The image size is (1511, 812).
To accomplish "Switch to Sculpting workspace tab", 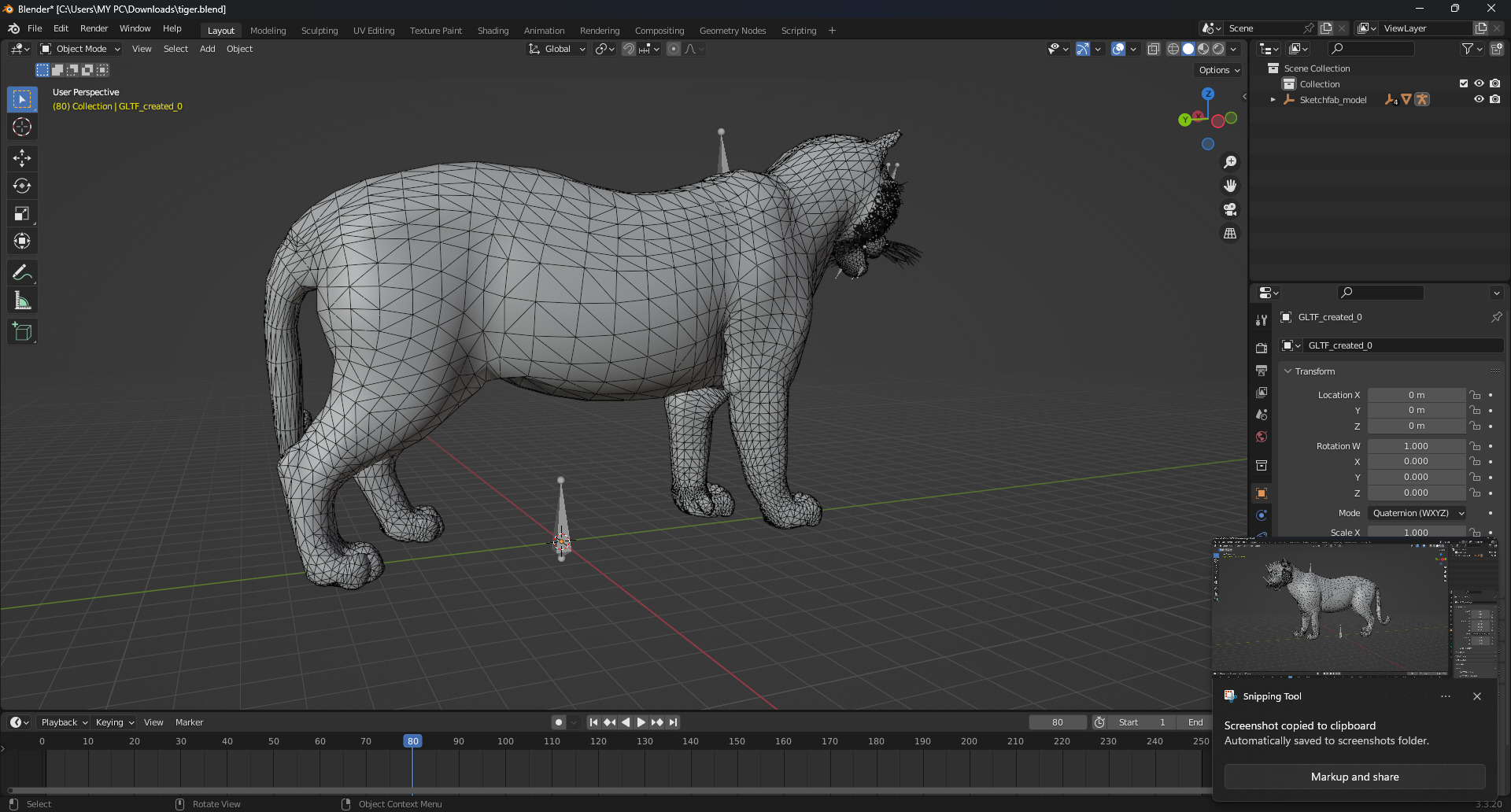I will tap(320, 31).
